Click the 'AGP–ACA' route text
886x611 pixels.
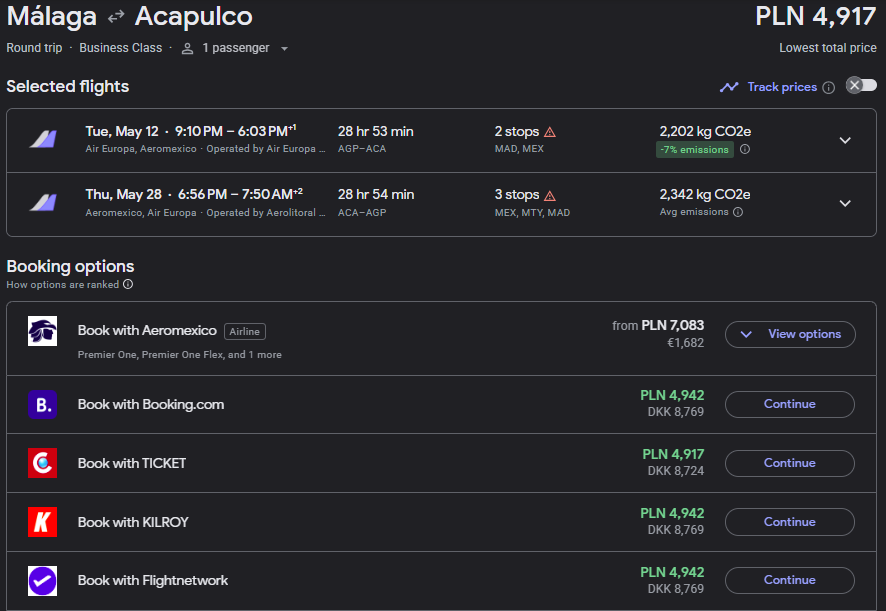tap(362, 149)
